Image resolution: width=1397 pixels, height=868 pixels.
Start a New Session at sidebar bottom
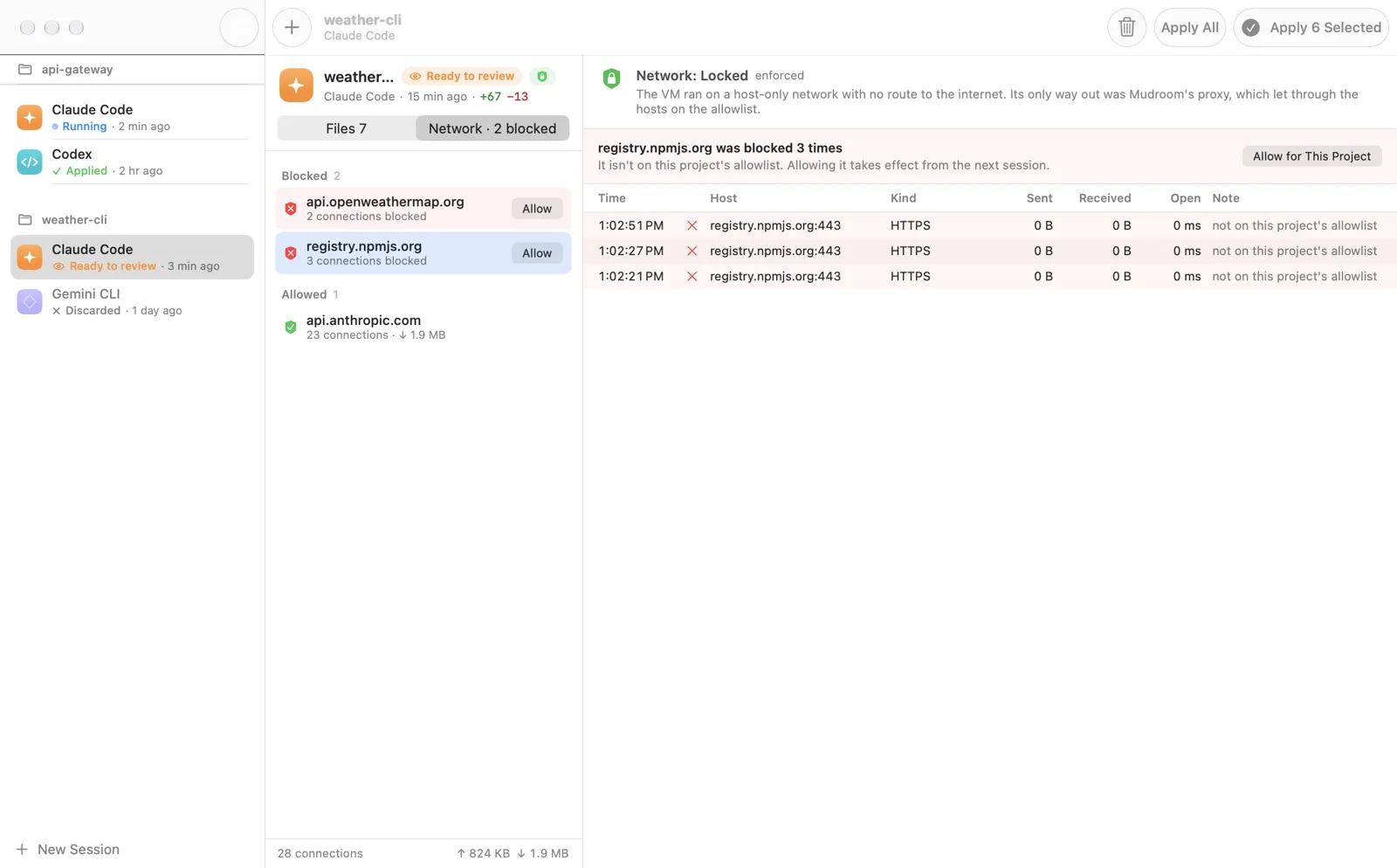tap(68, 849)
